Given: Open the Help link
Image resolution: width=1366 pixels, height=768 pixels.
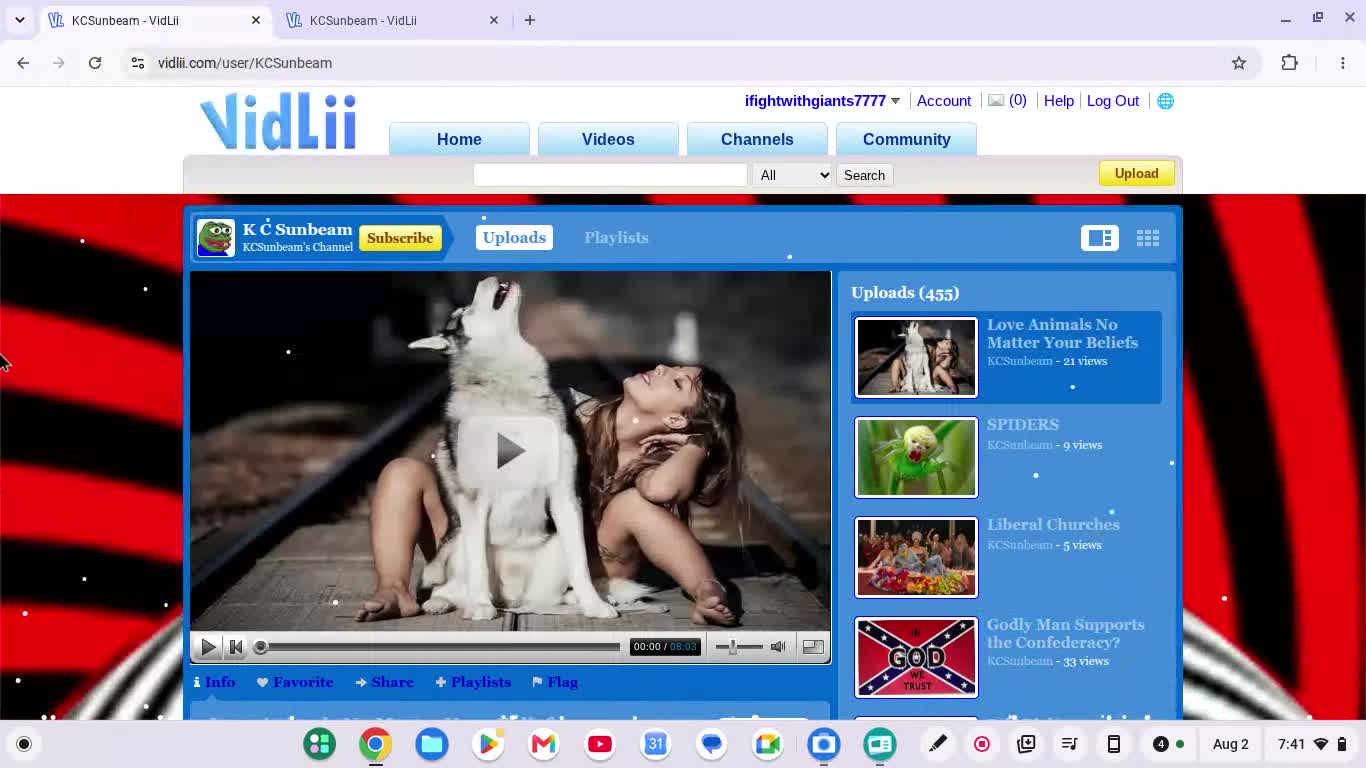Looking at the screenshot, I should click(1058, 101).
